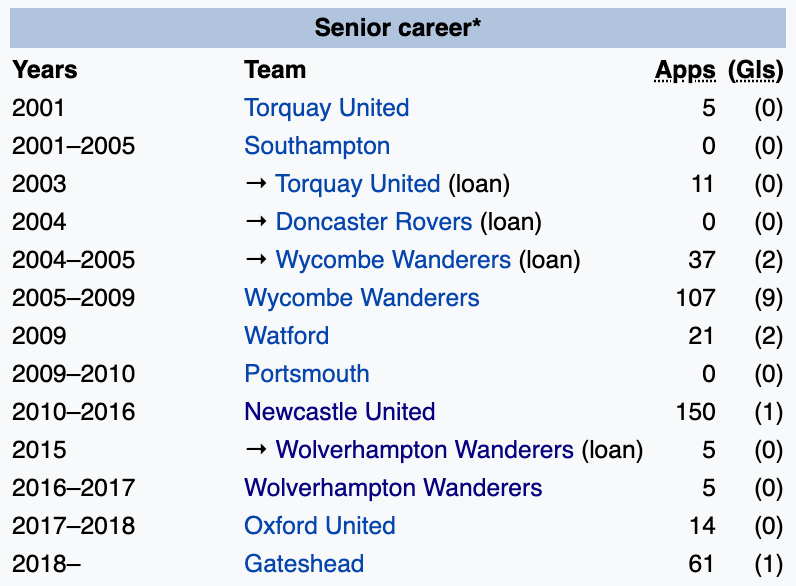Open the Torquay United loan link for 2003
This screenshot has width=796, height=586.
tap(357, 184)
